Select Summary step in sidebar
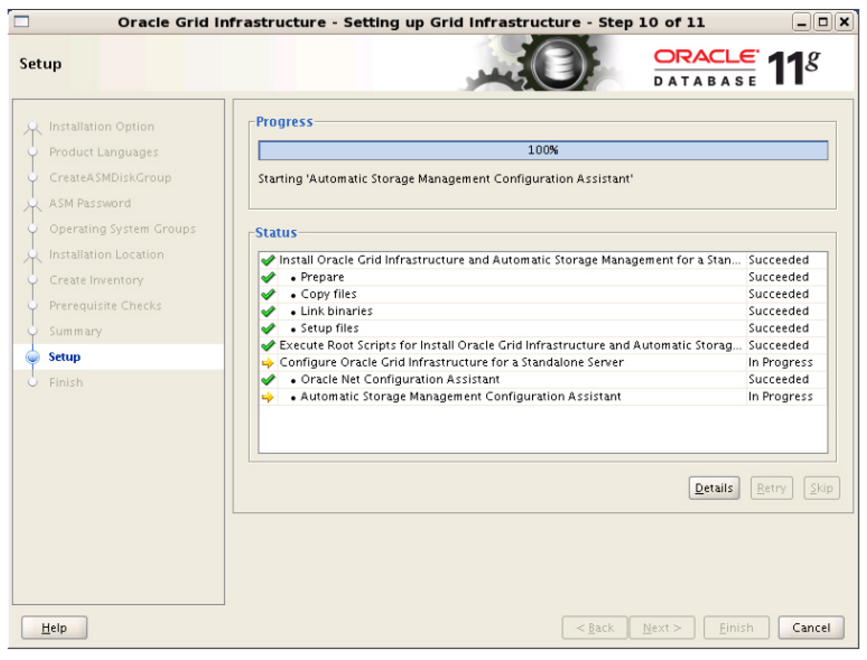Viewport: 867px width, 660px height. (75, 331)
